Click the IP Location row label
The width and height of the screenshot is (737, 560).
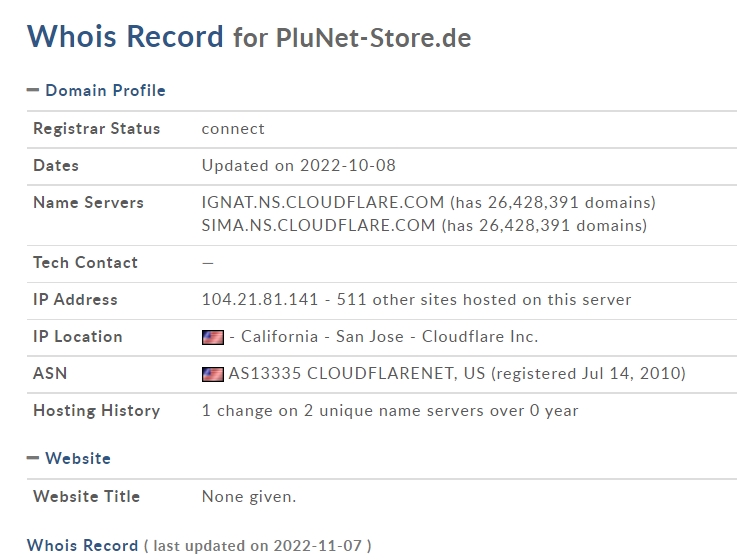(x=78, y=337)
